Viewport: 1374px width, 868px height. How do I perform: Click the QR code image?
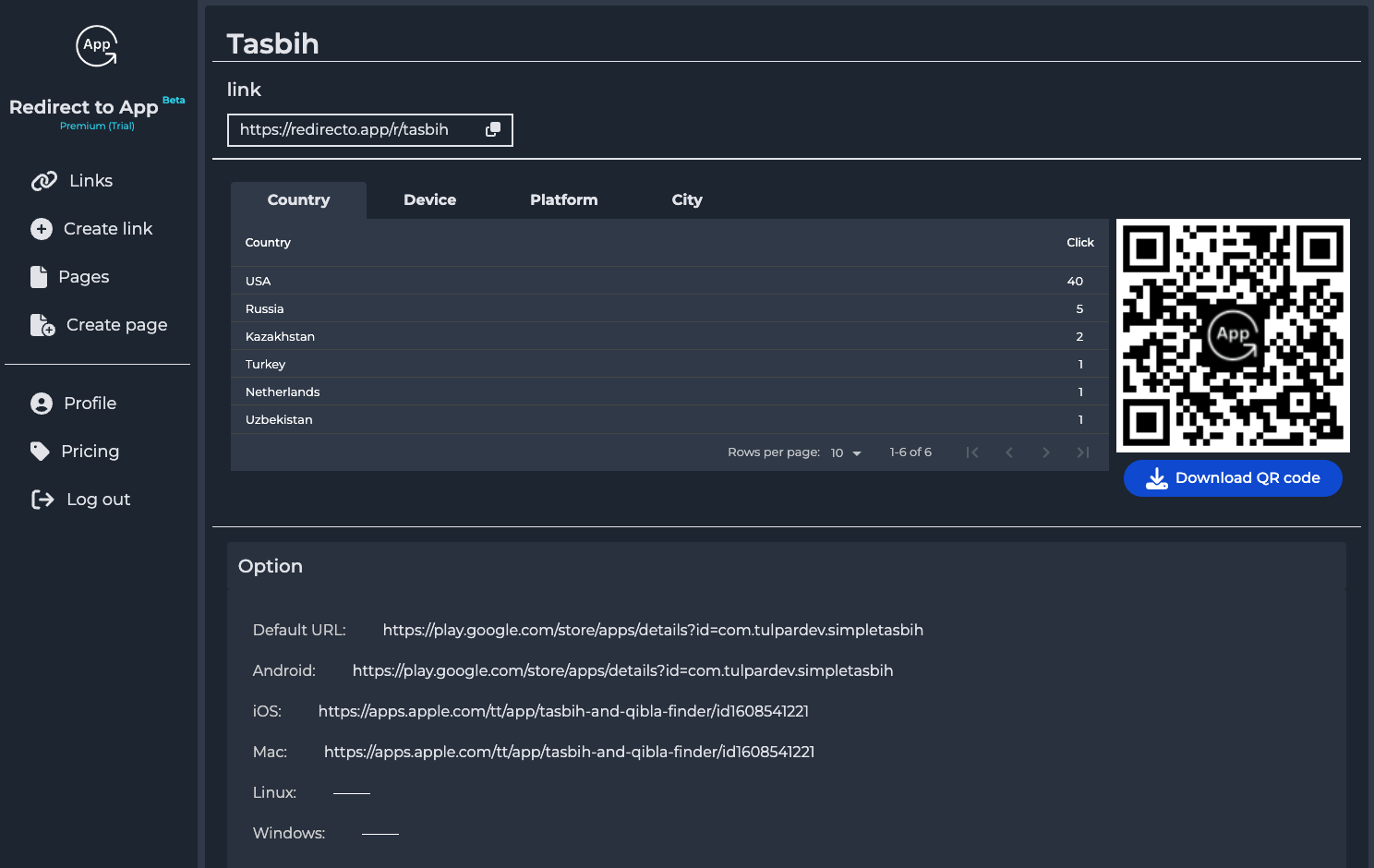pos(1233,335)
